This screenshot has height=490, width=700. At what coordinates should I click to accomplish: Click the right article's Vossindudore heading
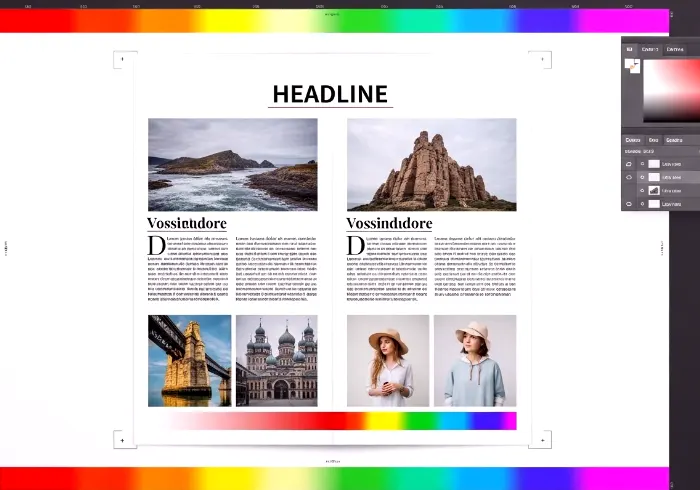point(389,223)
